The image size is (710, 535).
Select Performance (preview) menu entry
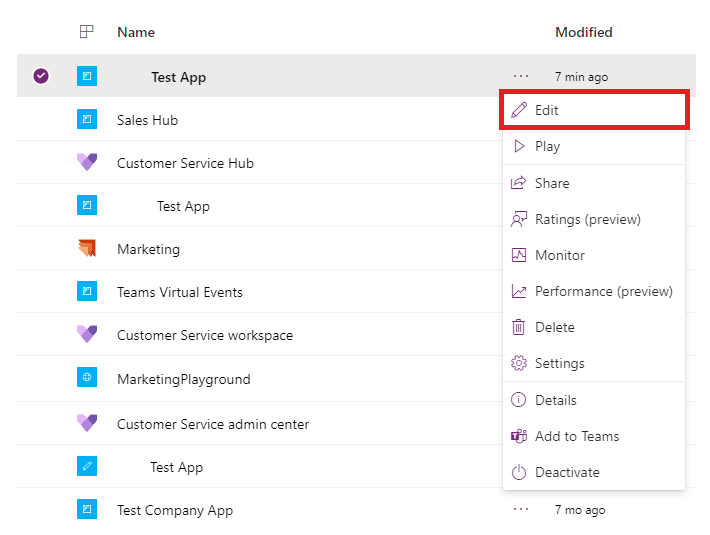click(x=594, y=291)
